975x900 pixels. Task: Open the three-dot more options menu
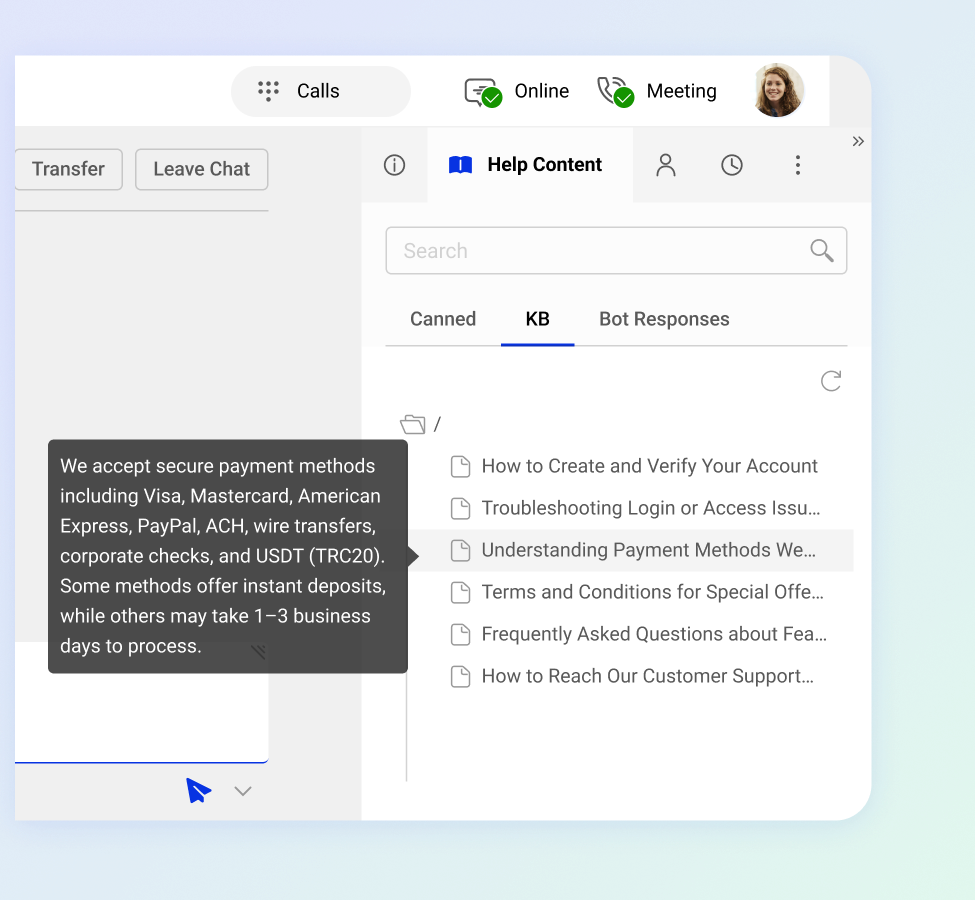click(798, 165)
